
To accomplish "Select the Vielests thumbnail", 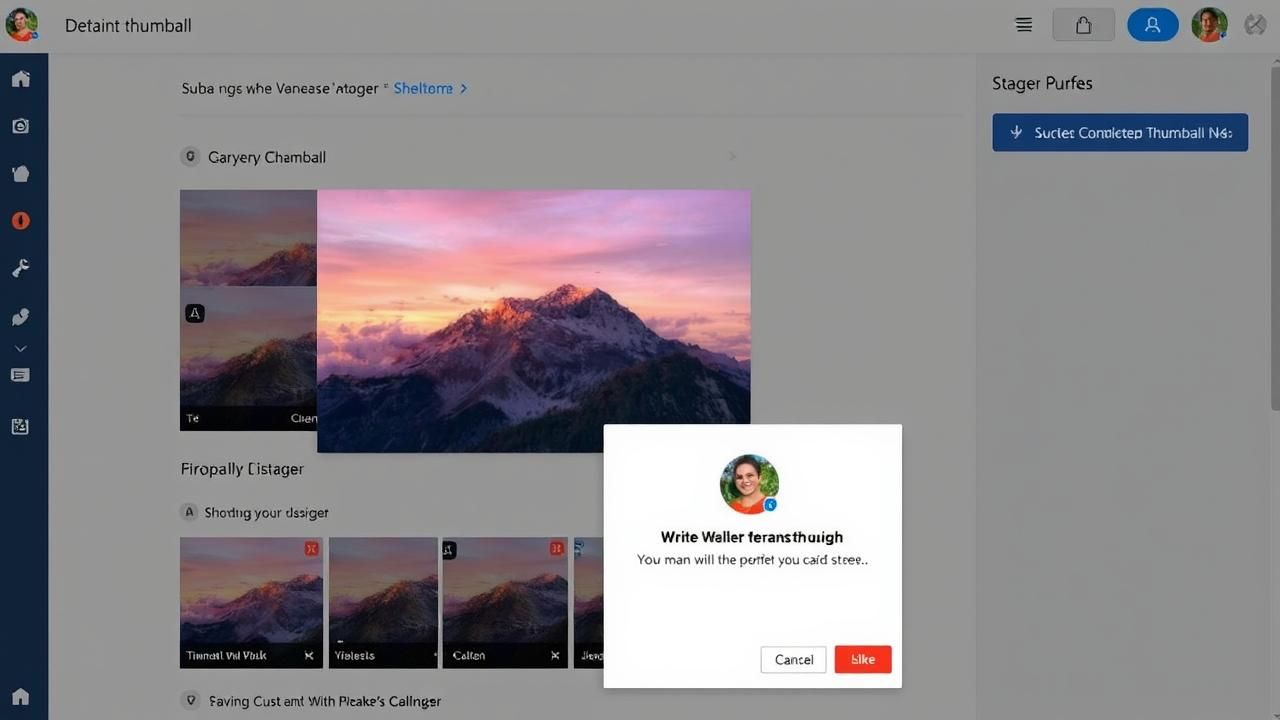I will [x=383, y=602].
